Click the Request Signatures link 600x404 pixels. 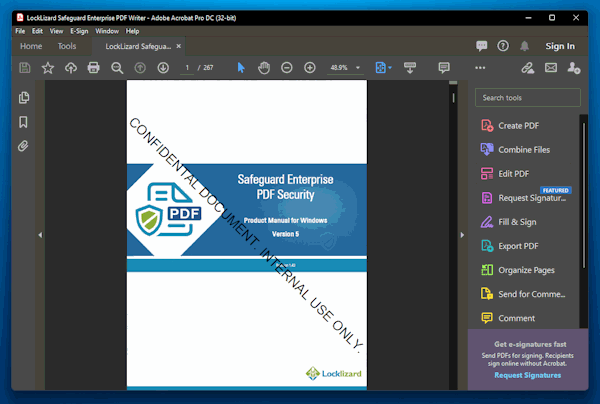pyautogui.click(x=527, y=375)
